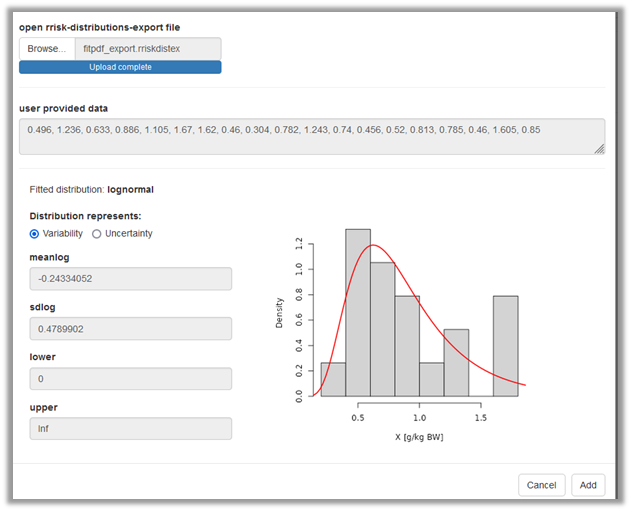The image size is (631, 511).
Task: Select the Variability radio button
Action: [x=35, y=234]
